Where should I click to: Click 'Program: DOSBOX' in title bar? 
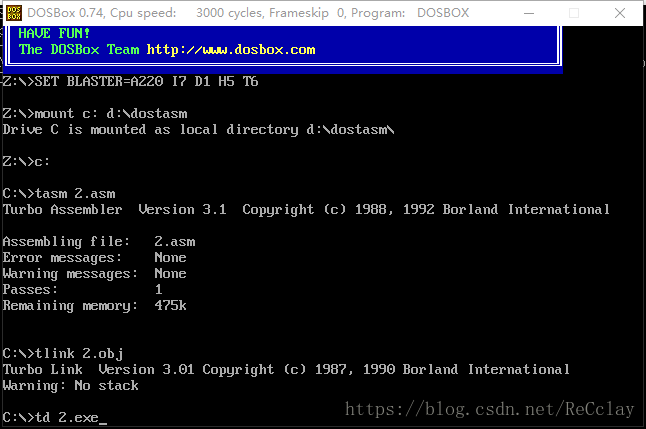pyautogui.click(x=410, y=13)
